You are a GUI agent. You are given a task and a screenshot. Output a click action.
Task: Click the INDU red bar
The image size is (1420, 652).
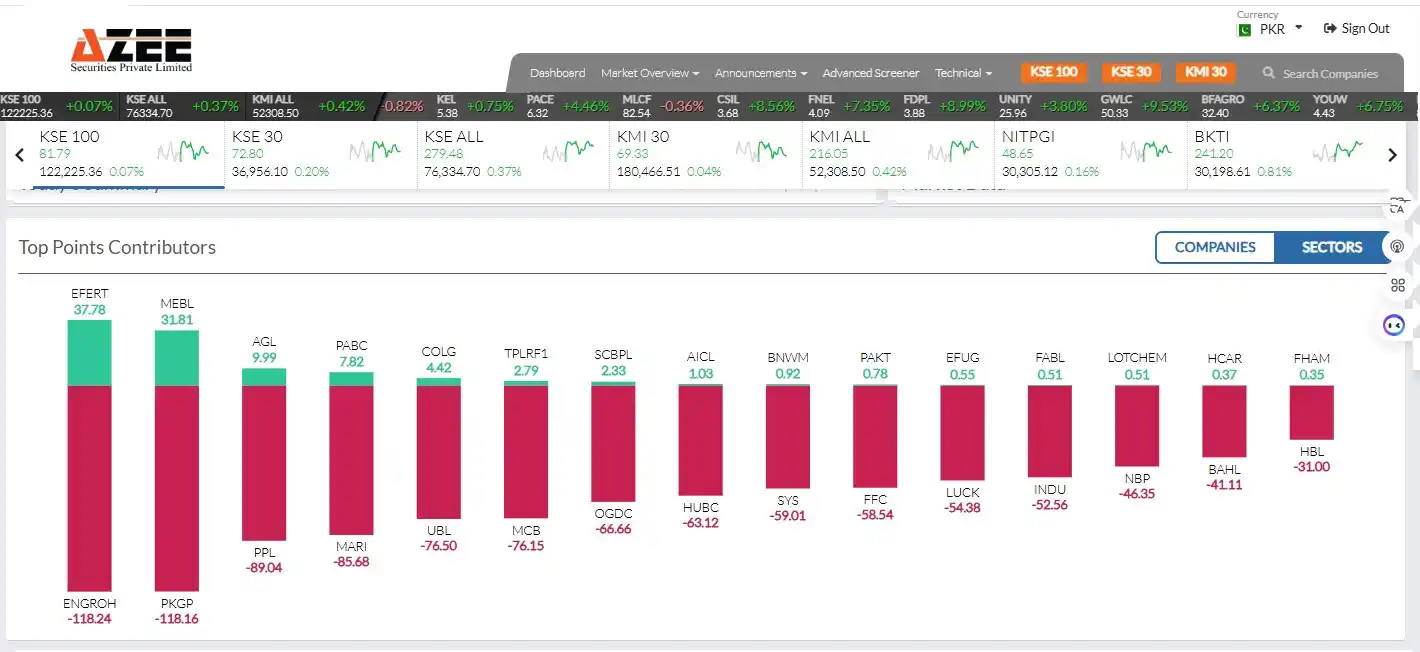(1050, 431)
